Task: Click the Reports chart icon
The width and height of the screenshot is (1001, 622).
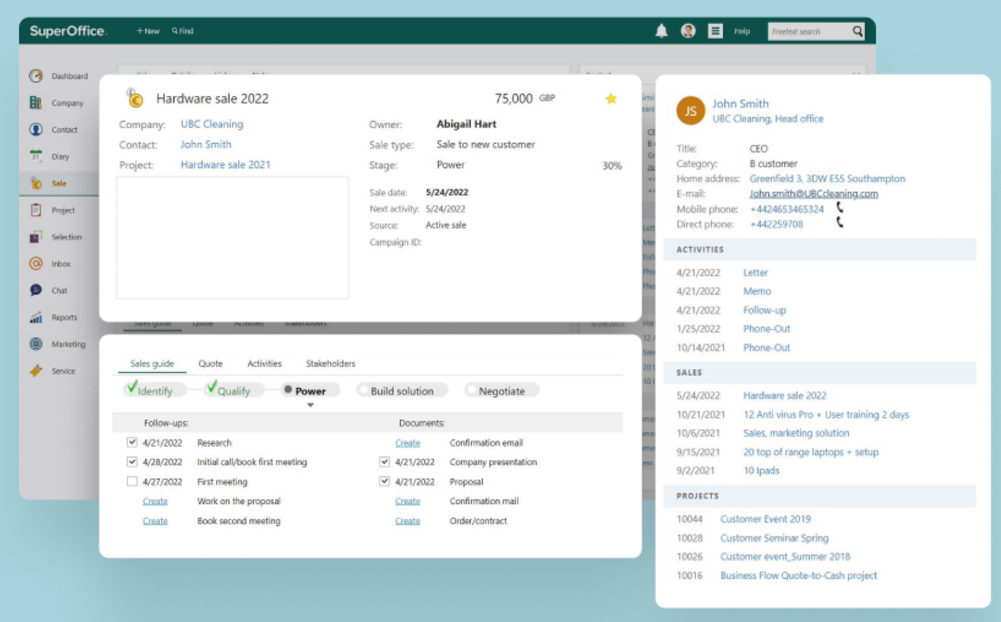Action: pyautogui.click(x=36, y=318)
